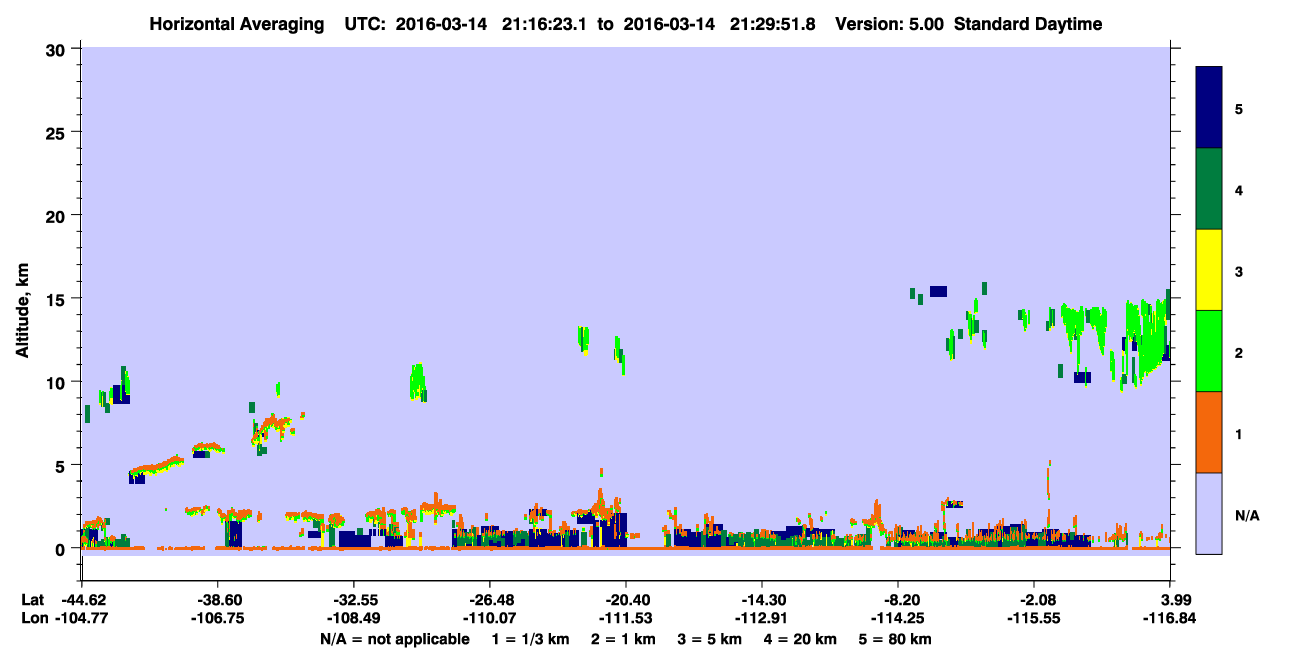Click latitude value -44.62
Image resolution: width=1300 pixels, height=667 pixels.
(82, 599)
